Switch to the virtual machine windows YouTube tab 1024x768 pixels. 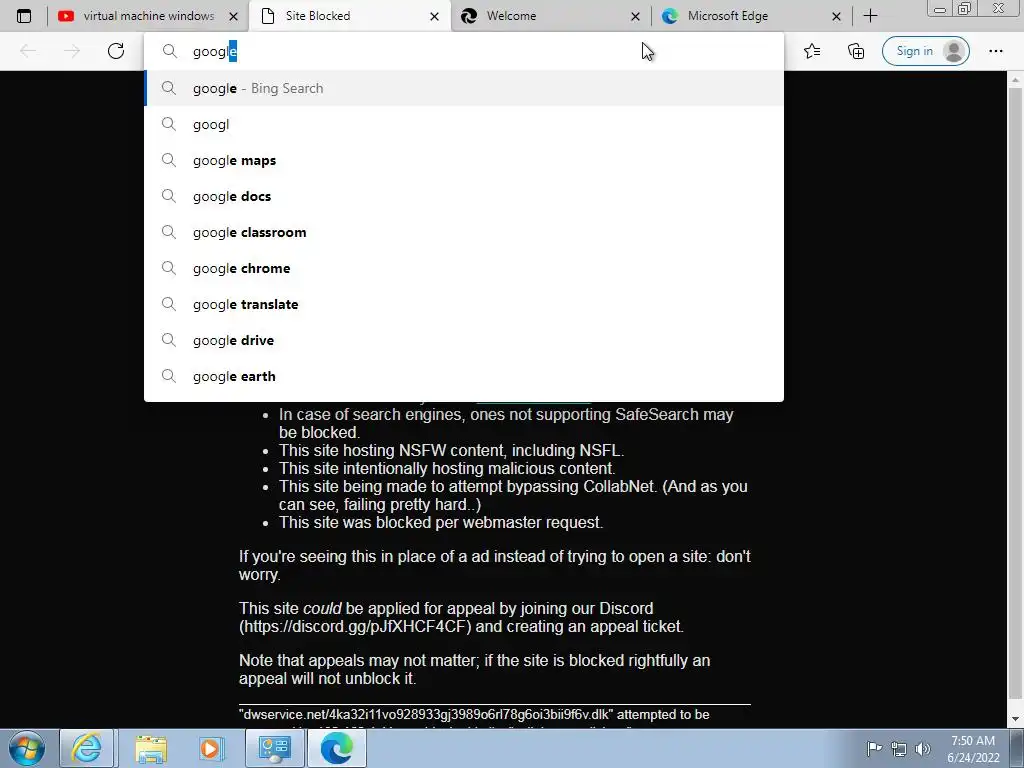[148, 16]
